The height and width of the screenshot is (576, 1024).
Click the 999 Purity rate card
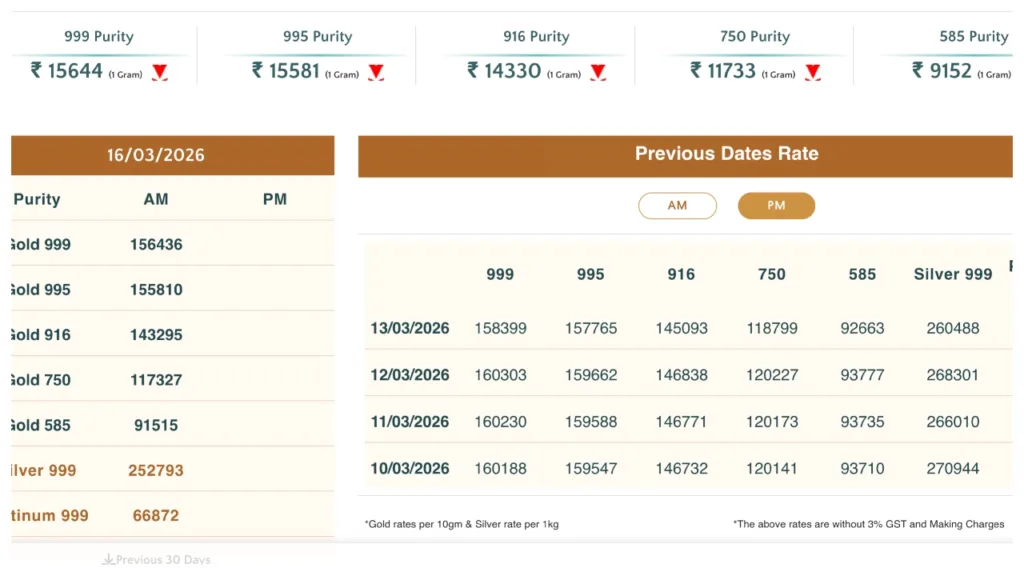pos(99,55)
